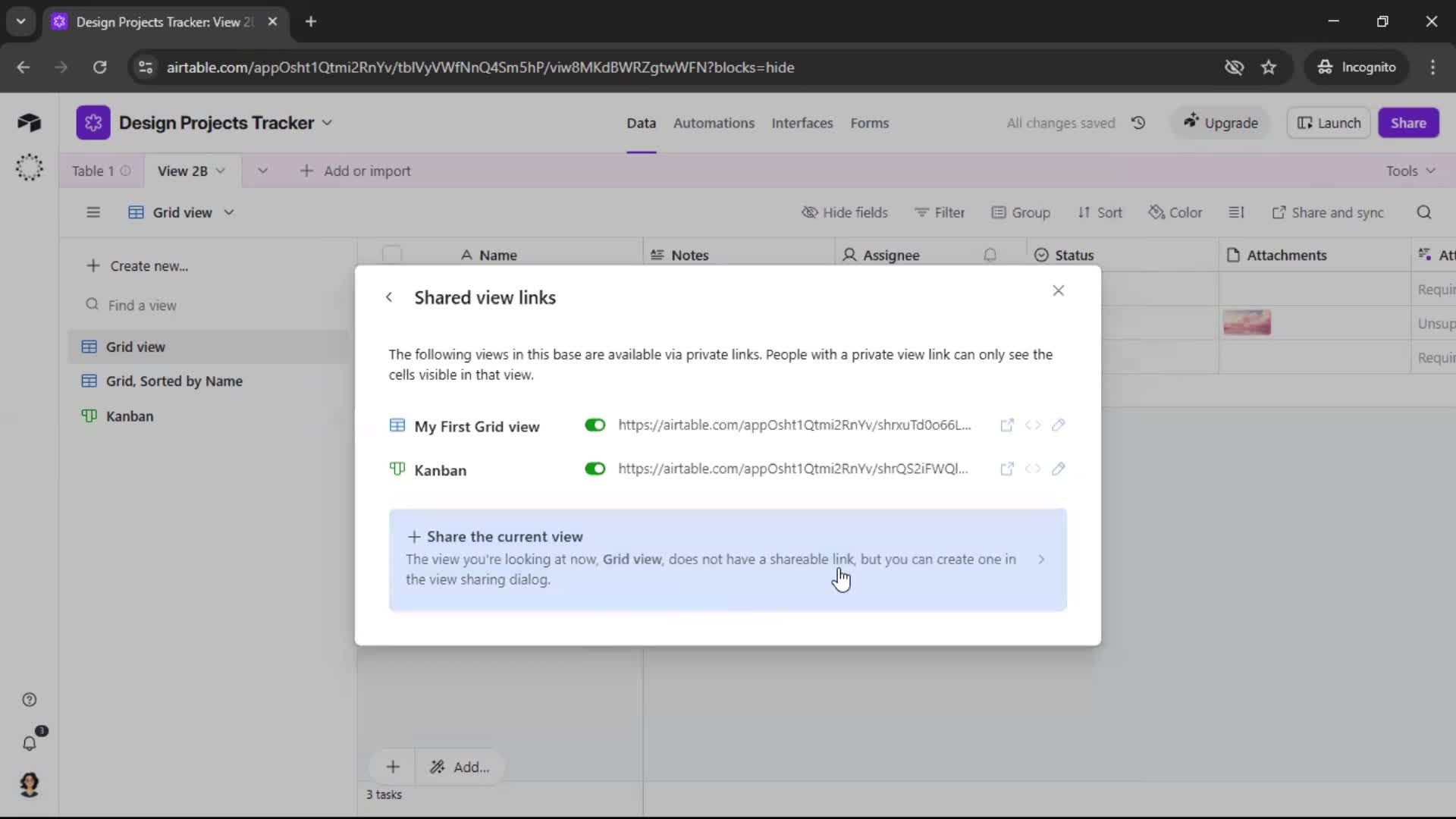Toggle the views sidebar hamburger icon

[x=93, y=213]
